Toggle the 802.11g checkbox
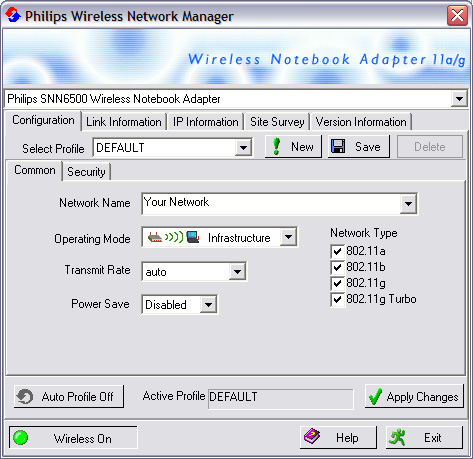Viewport: 473px width, 459px height. pyautogui.click(x=337, y=283)
